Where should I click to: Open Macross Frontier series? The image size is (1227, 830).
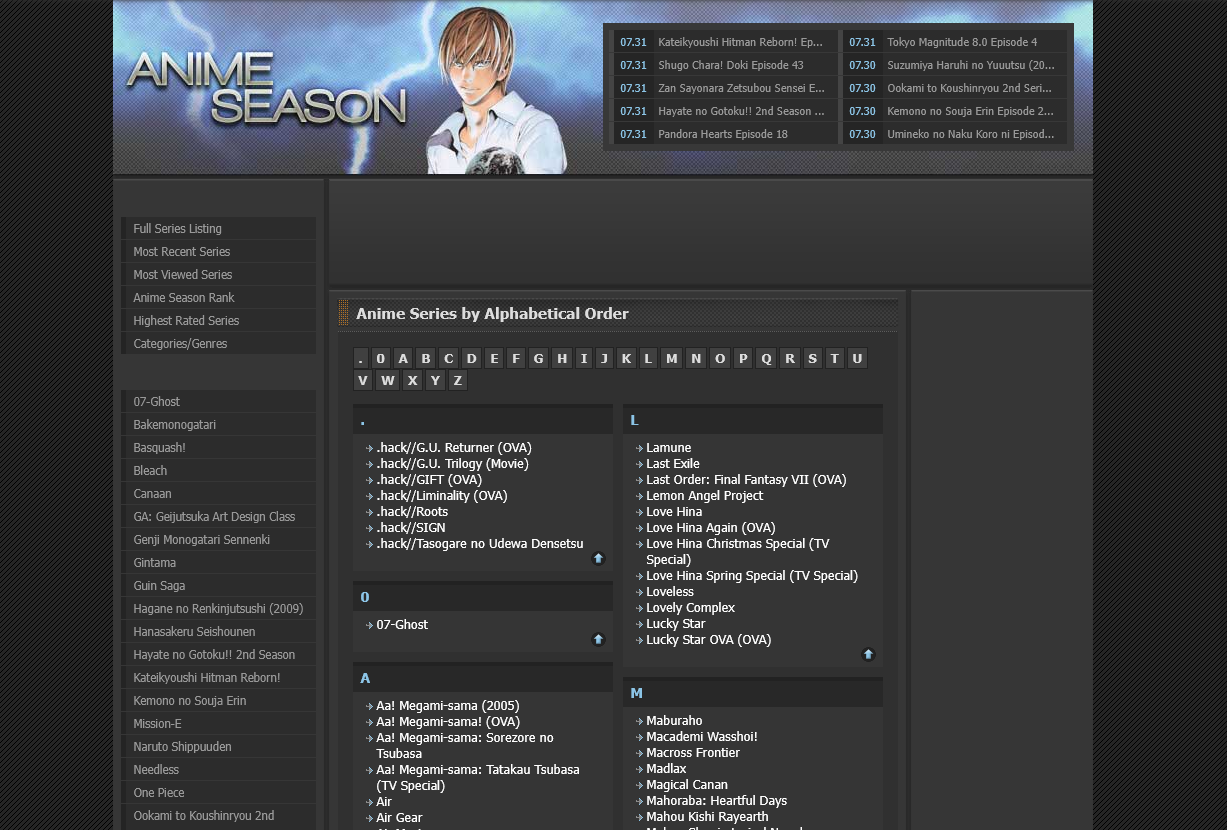(693, 753)
